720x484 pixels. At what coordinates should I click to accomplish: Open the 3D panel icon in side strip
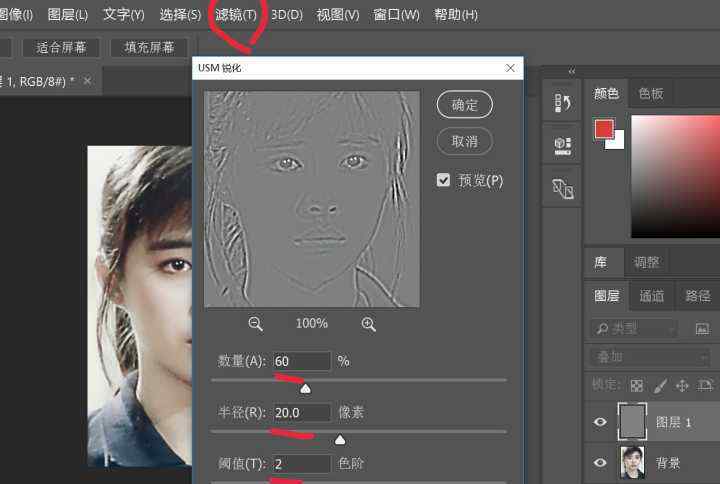click(562, 145)
